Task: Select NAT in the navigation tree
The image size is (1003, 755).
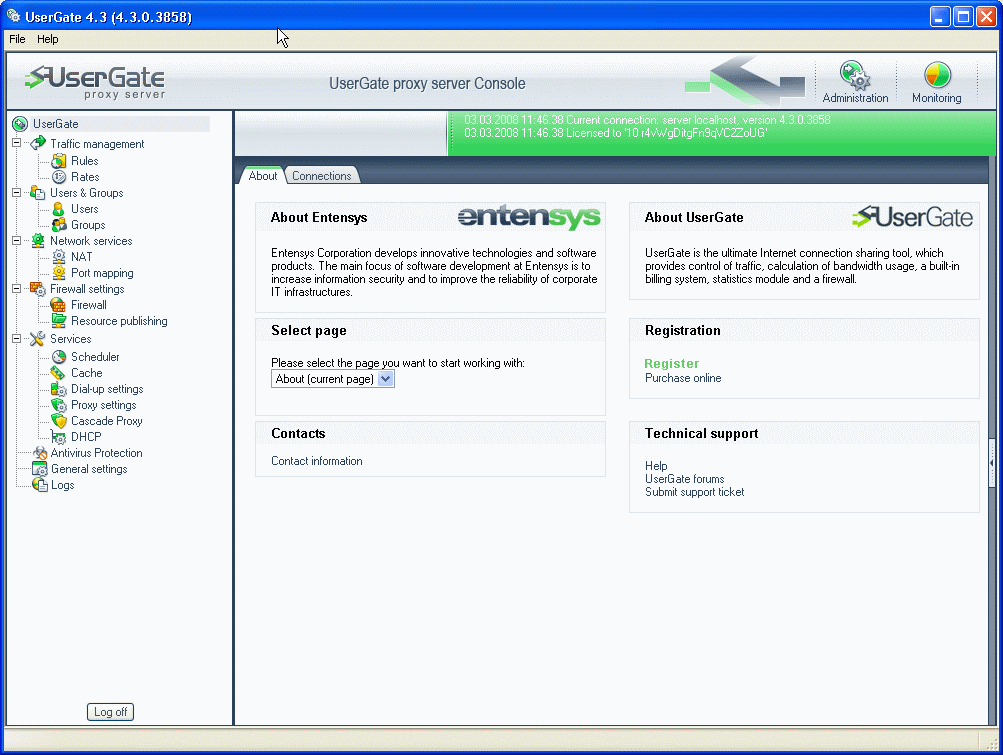Action: [81, 257]
